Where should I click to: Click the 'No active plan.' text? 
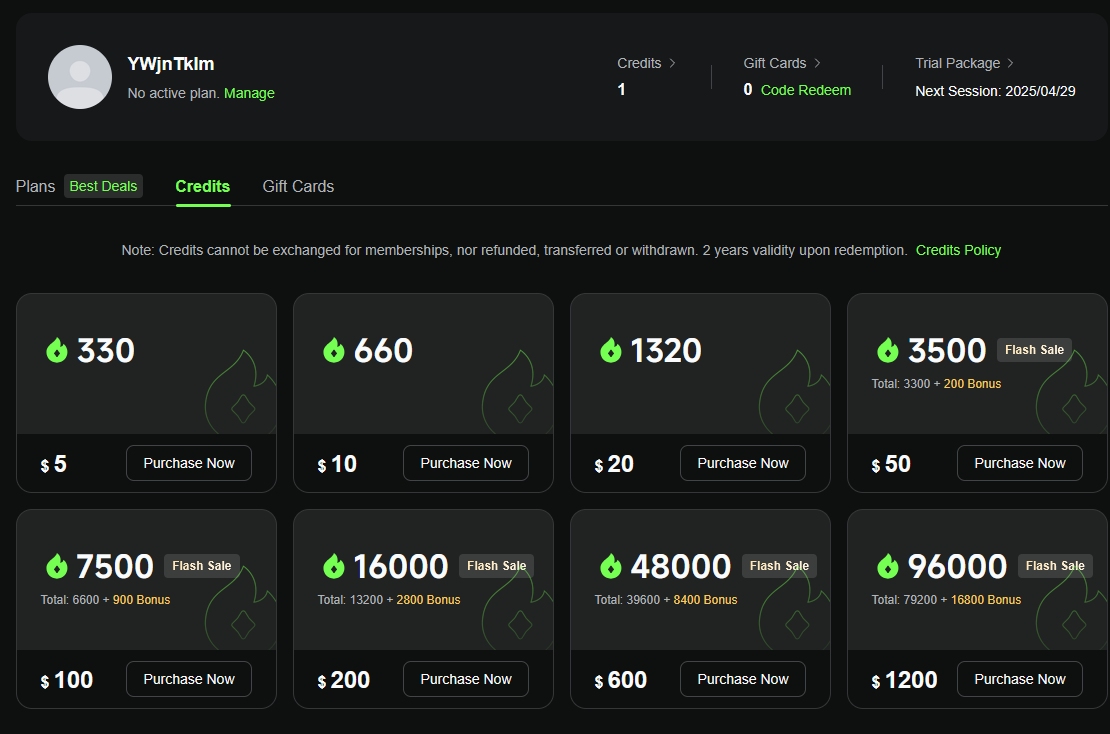coord(173,93)
